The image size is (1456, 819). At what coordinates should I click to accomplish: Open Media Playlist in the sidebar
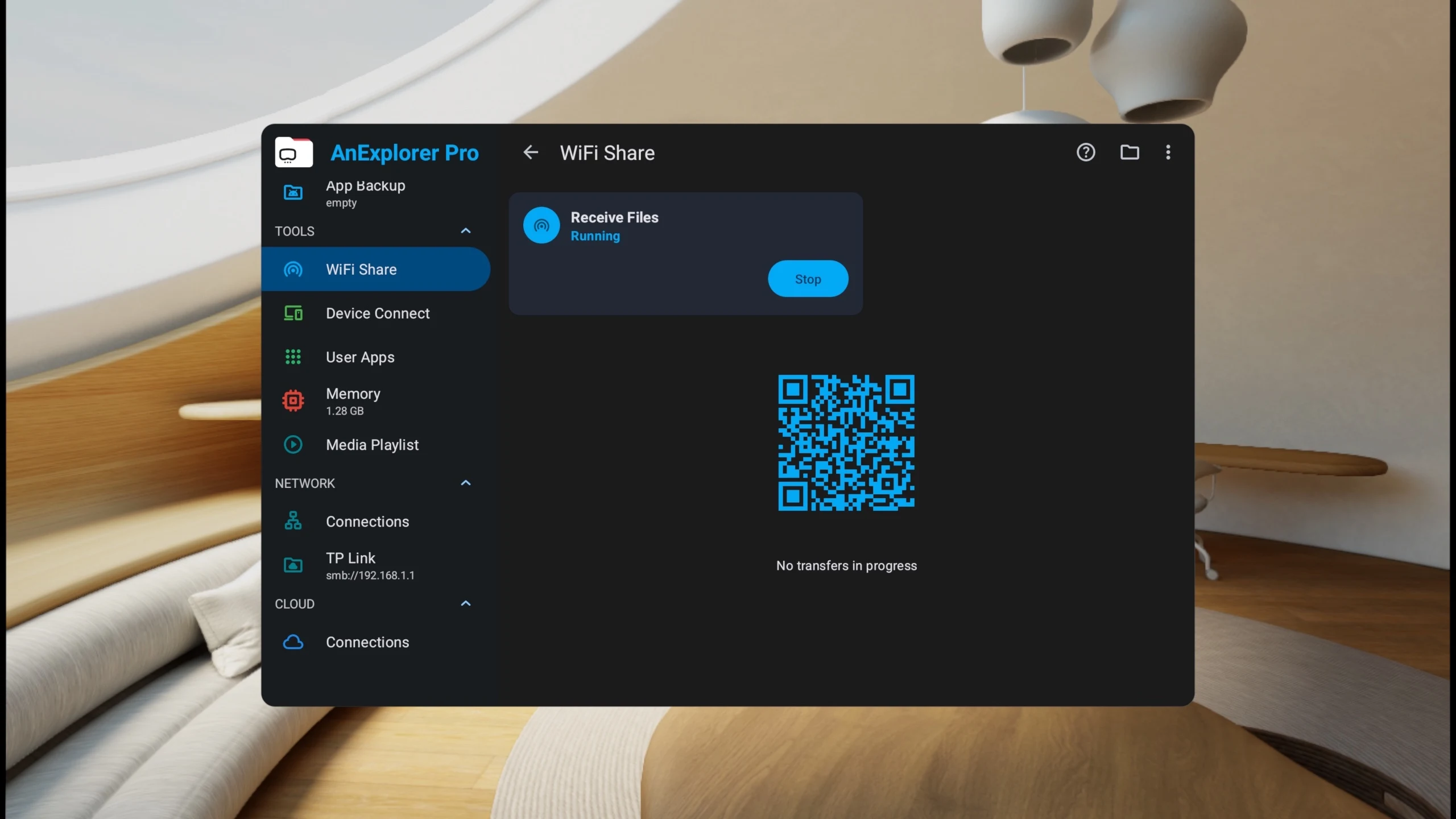pyautogui.click(x=375, y=445)
